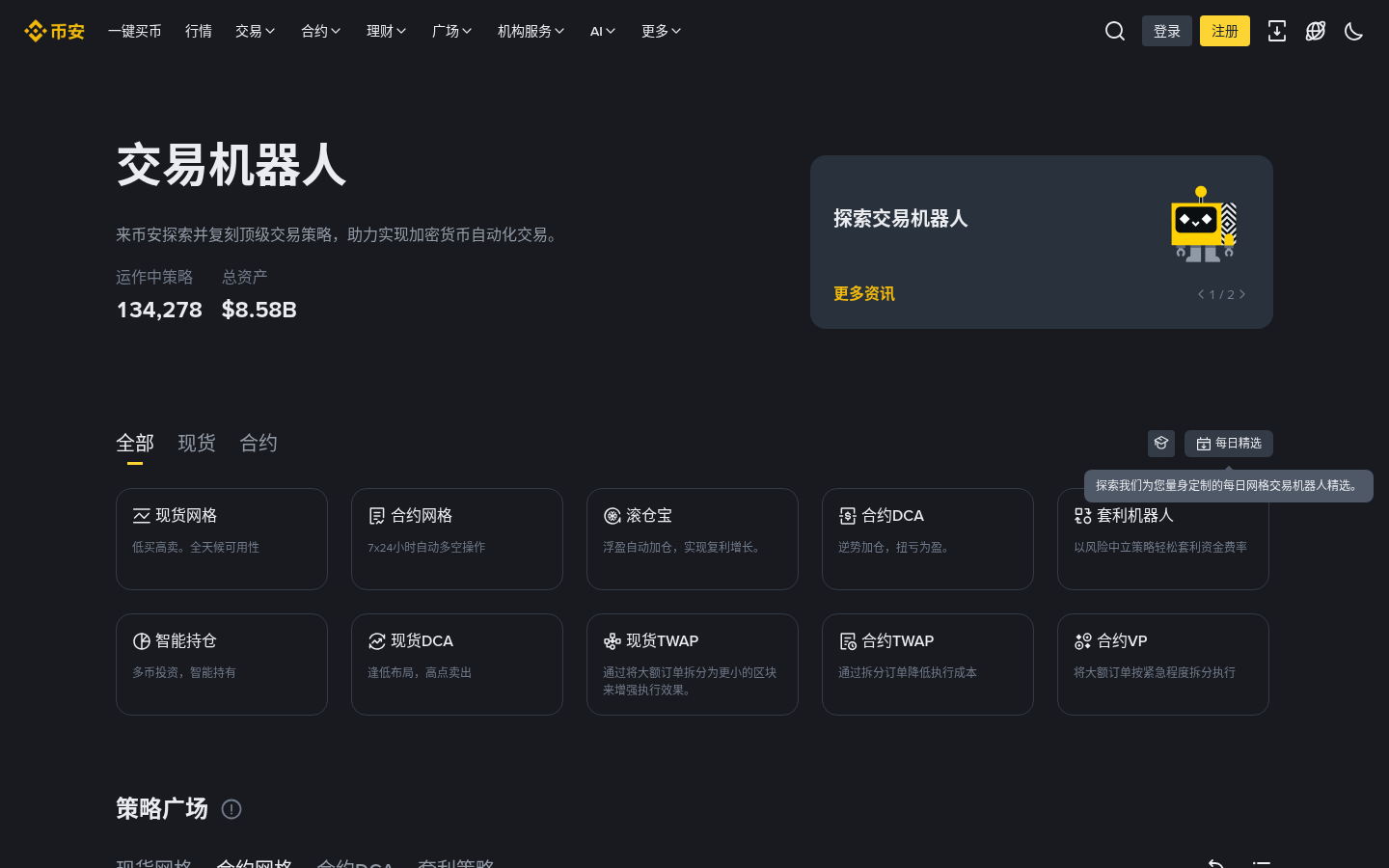Open 一键买币 in navigation

135,31
